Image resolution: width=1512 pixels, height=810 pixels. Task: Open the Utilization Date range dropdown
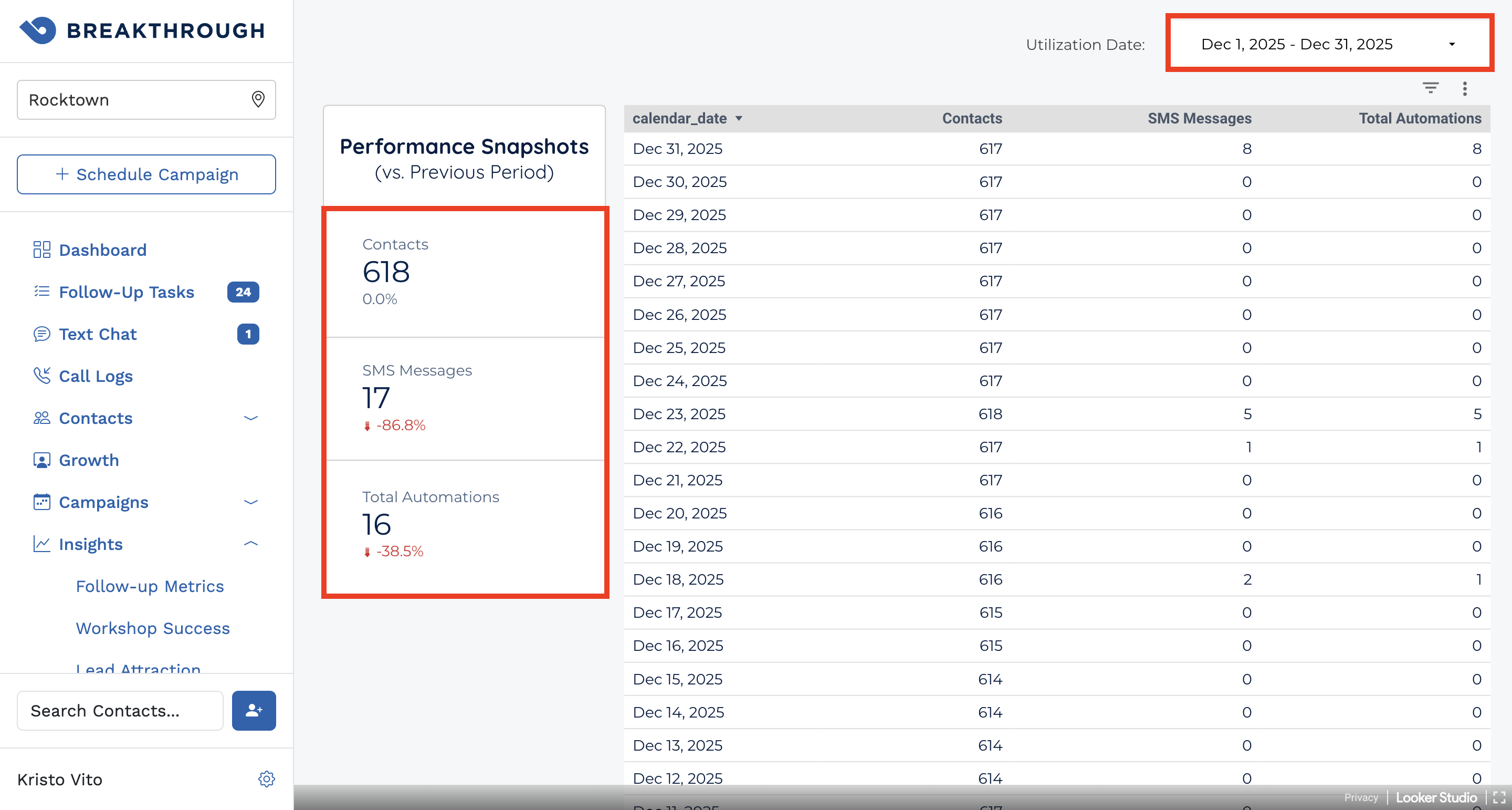[1328, 44]
